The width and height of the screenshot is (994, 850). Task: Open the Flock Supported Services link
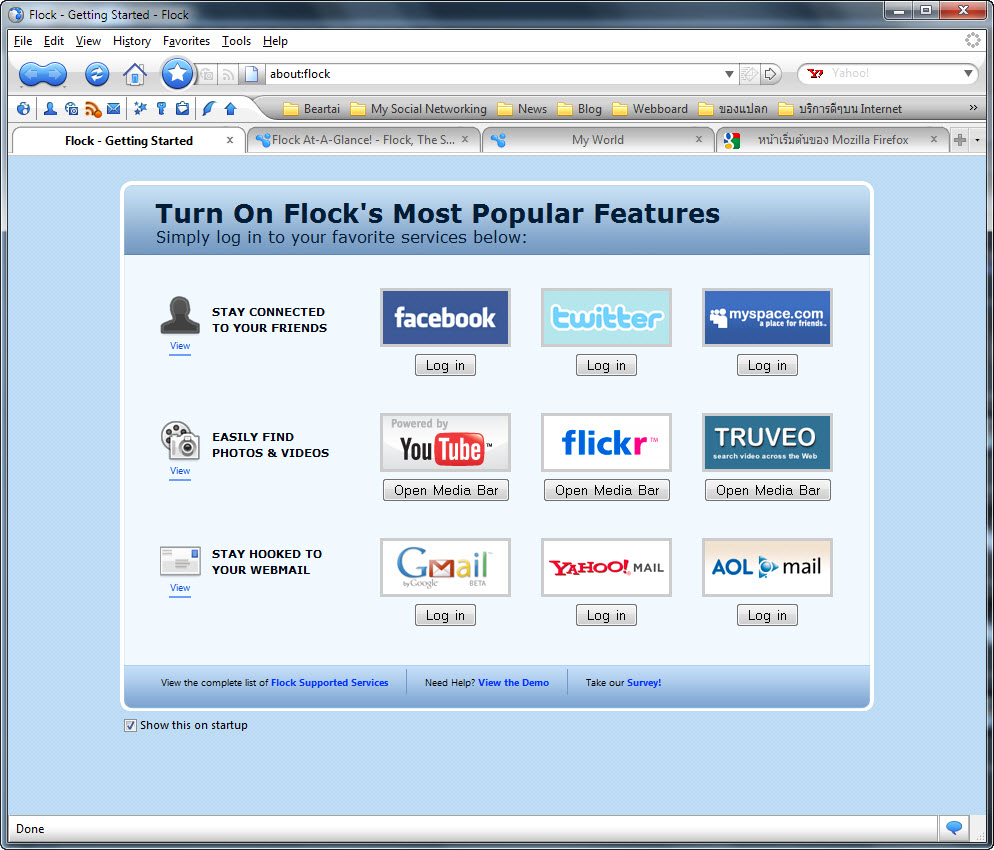[329, 683]
